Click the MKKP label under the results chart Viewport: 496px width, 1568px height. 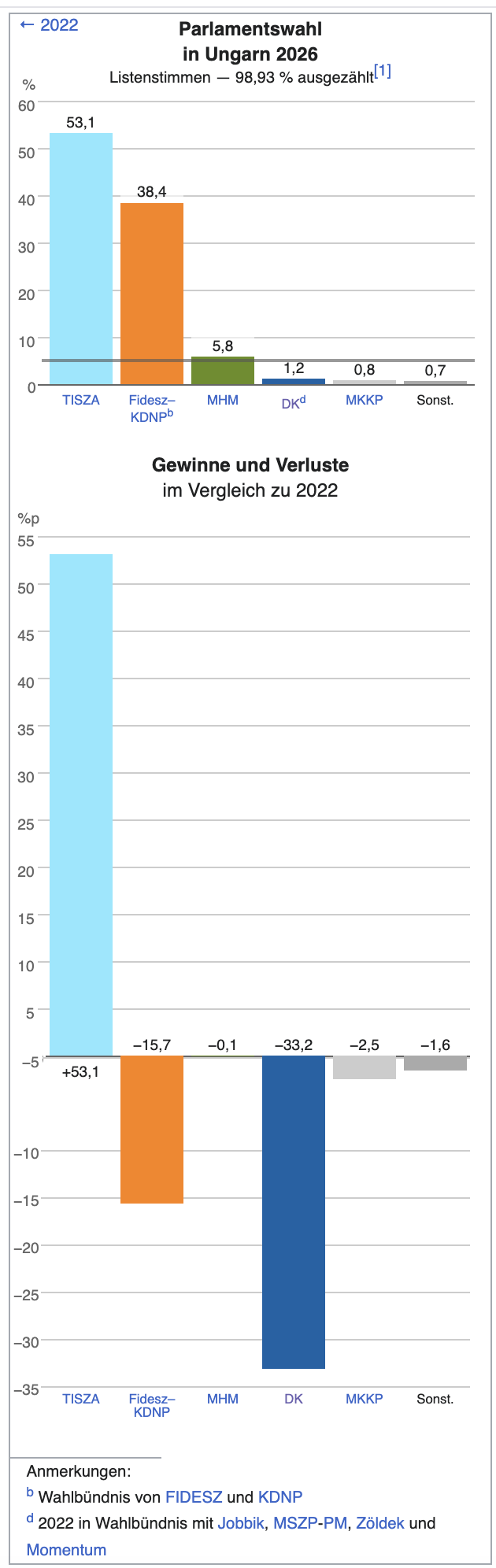365,400
